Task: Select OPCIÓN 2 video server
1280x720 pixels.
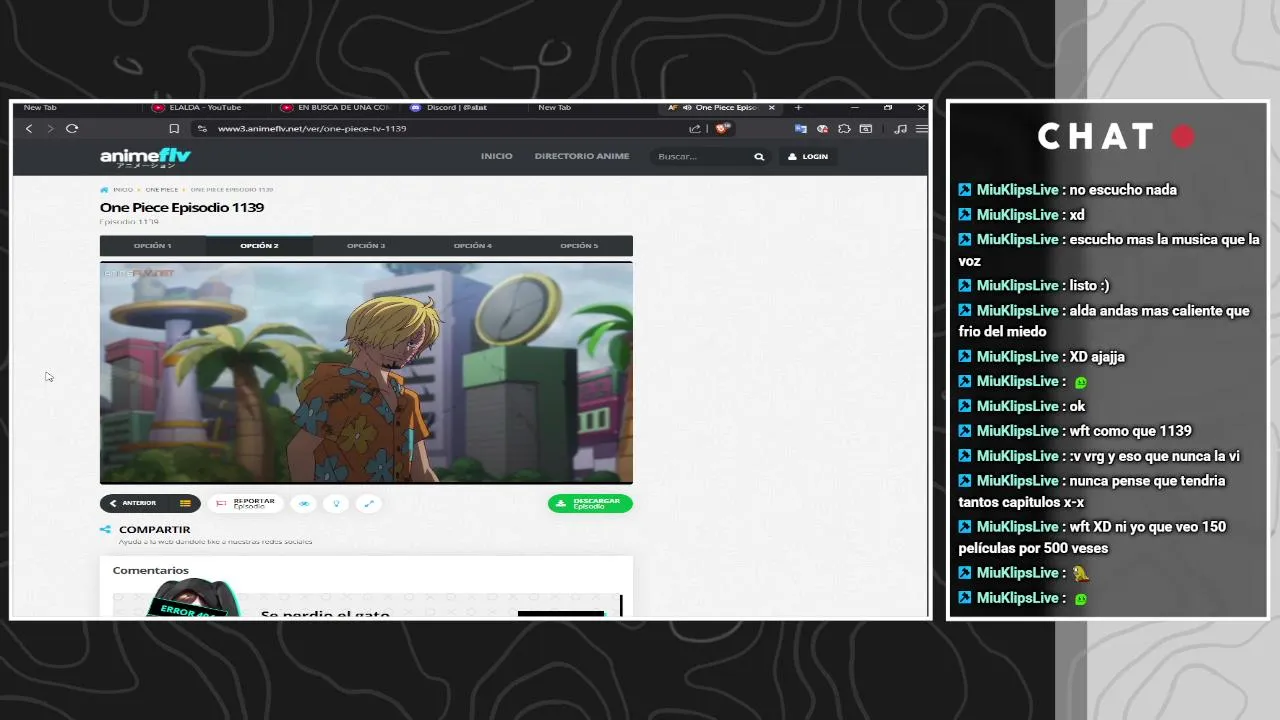Action: coord(259,246)
